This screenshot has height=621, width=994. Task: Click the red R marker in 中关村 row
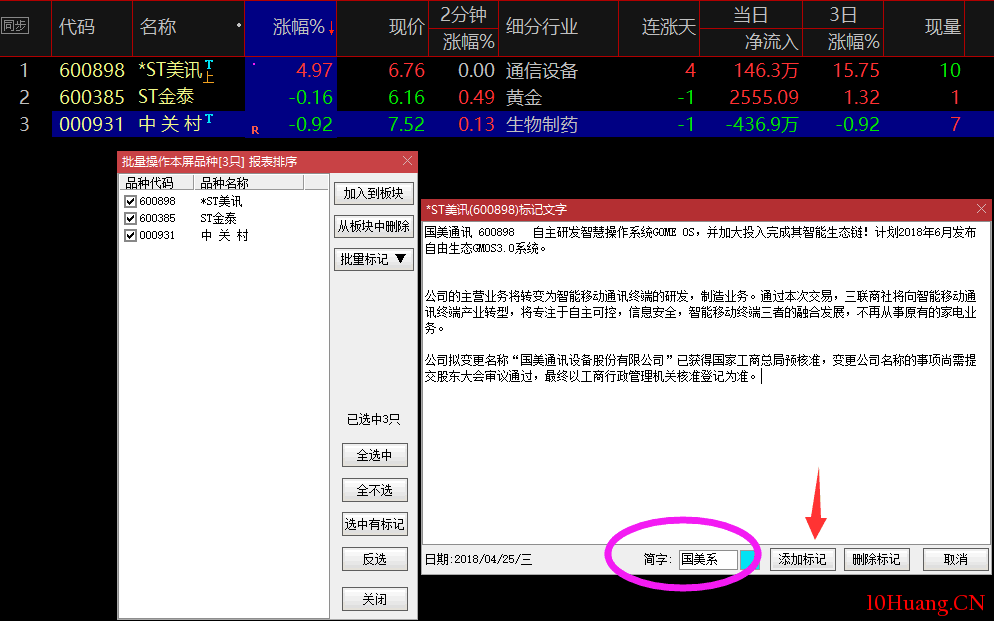(x=255, y=130)
